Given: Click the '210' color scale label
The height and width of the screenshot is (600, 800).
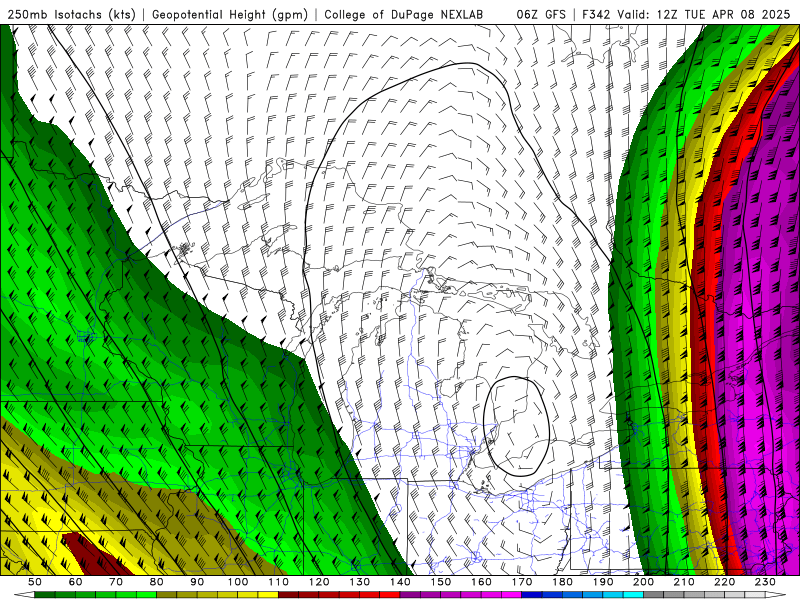Looking at the screenshot, I should tap(685, 582).
